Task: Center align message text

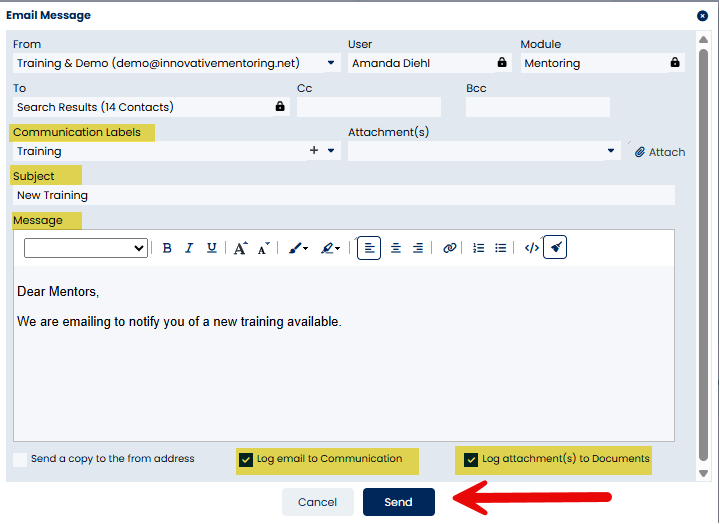Action: click(x=395, y=248)
